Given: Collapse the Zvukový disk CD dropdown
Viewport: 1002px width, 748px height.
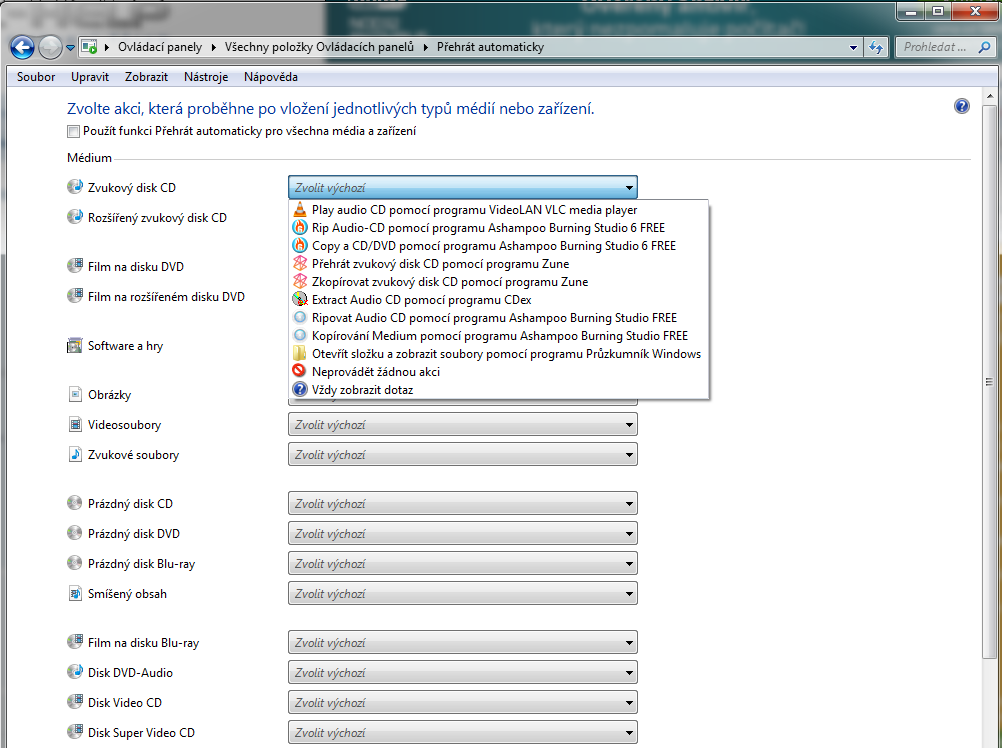Looking at the screenshot, I should click(x=463, y=188).
